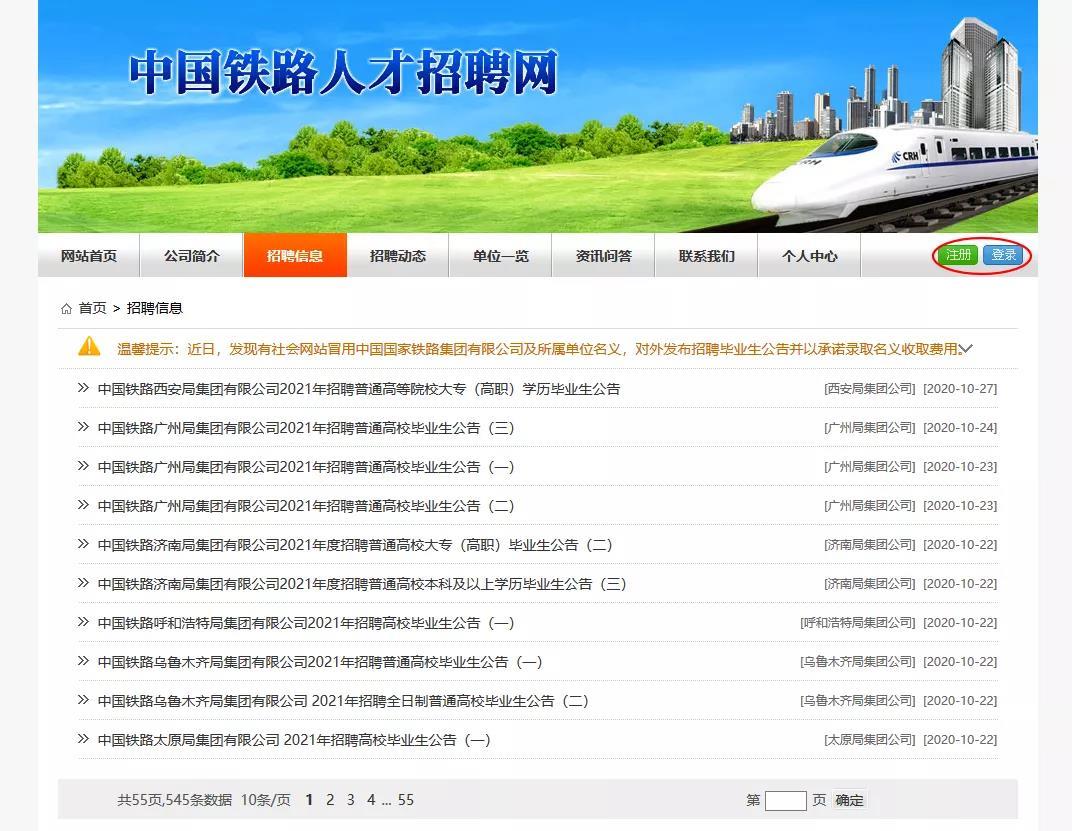Open 济南局 大专（高职）毕业生公告（二）
1072x831 pixels.
coord(355,545)
